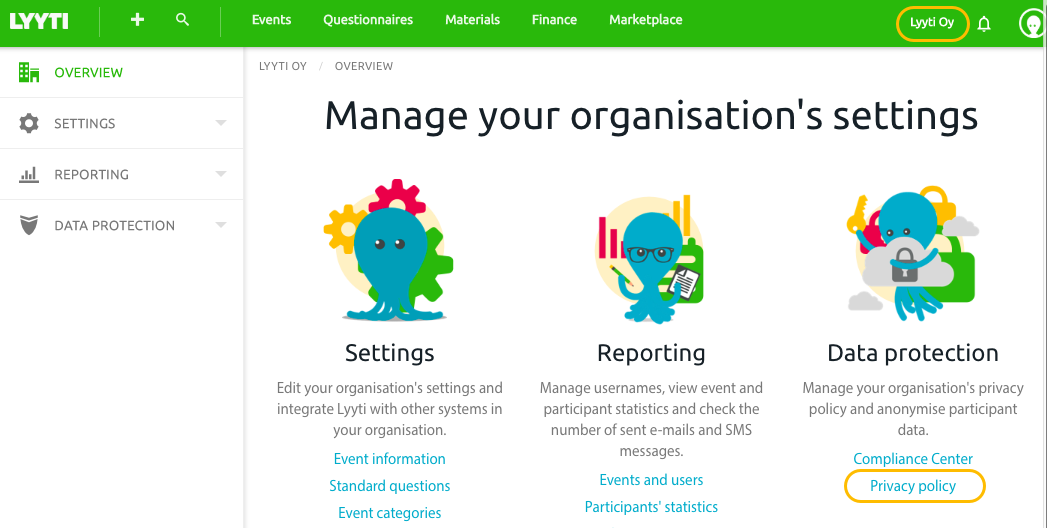
Task: Open the Privacy policy link
Action: pos(913,486)
